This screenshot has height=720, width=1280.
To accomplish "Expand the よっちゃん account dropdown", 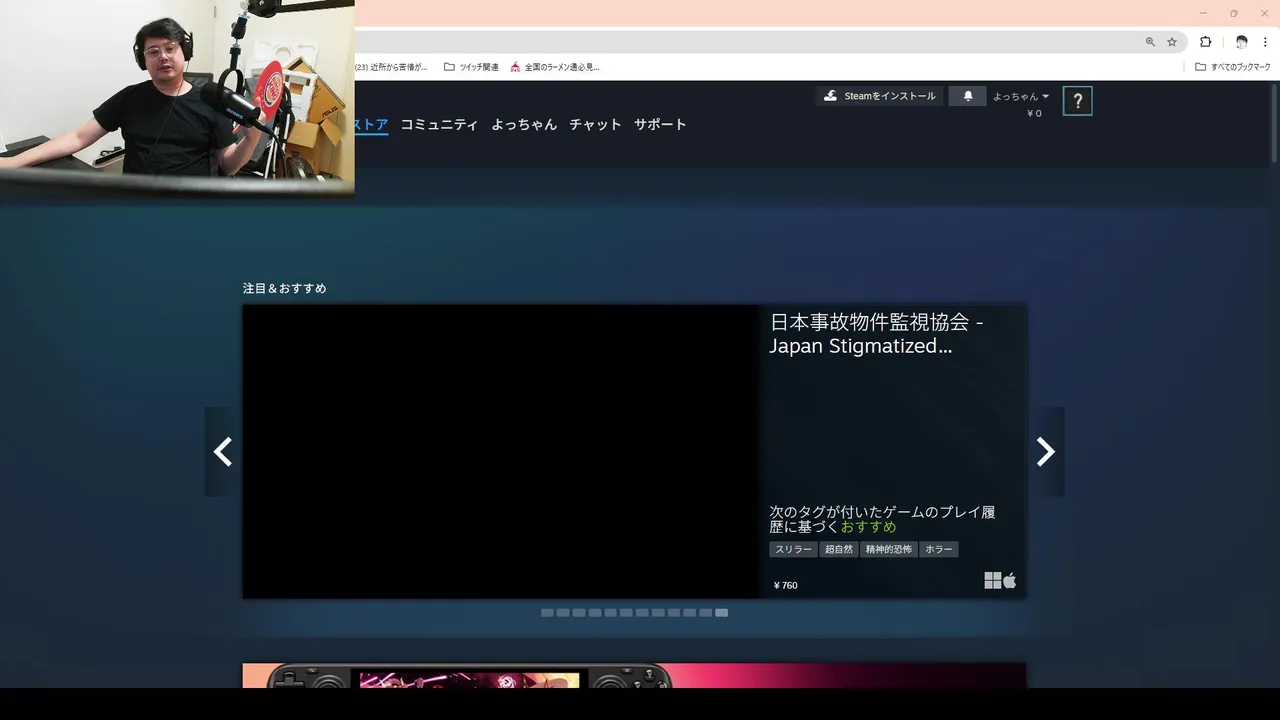I will point(1021,96).
